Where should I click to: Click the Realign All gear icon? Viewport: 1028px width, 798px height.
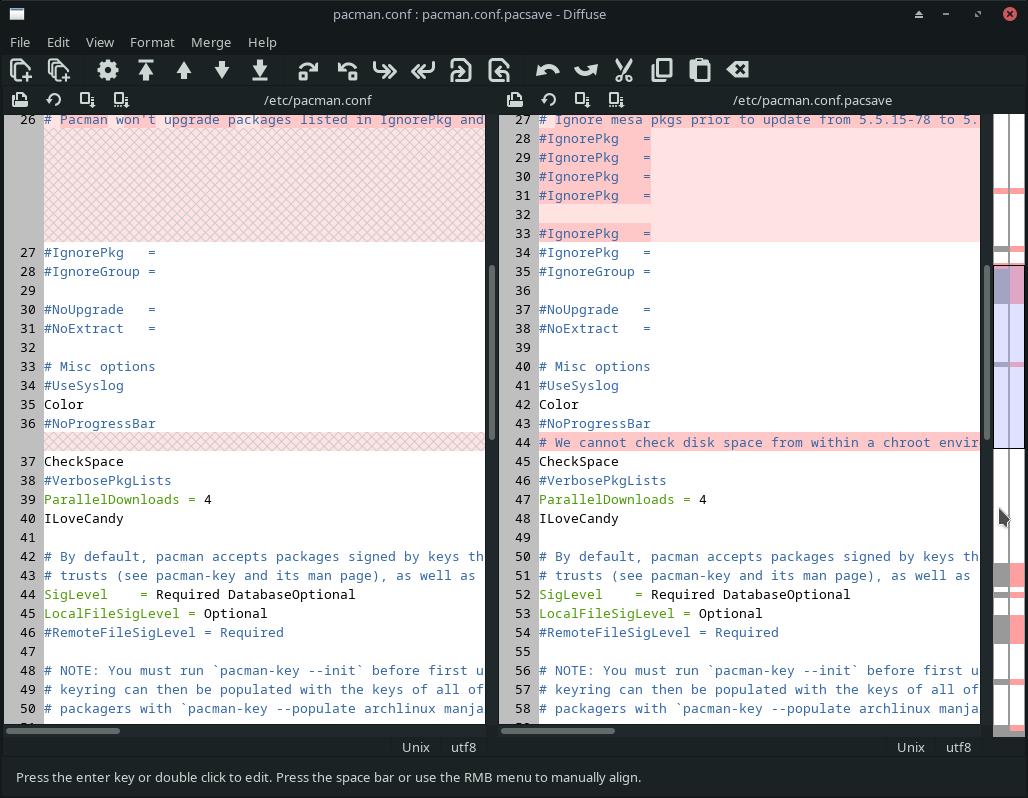coord(108,70)
